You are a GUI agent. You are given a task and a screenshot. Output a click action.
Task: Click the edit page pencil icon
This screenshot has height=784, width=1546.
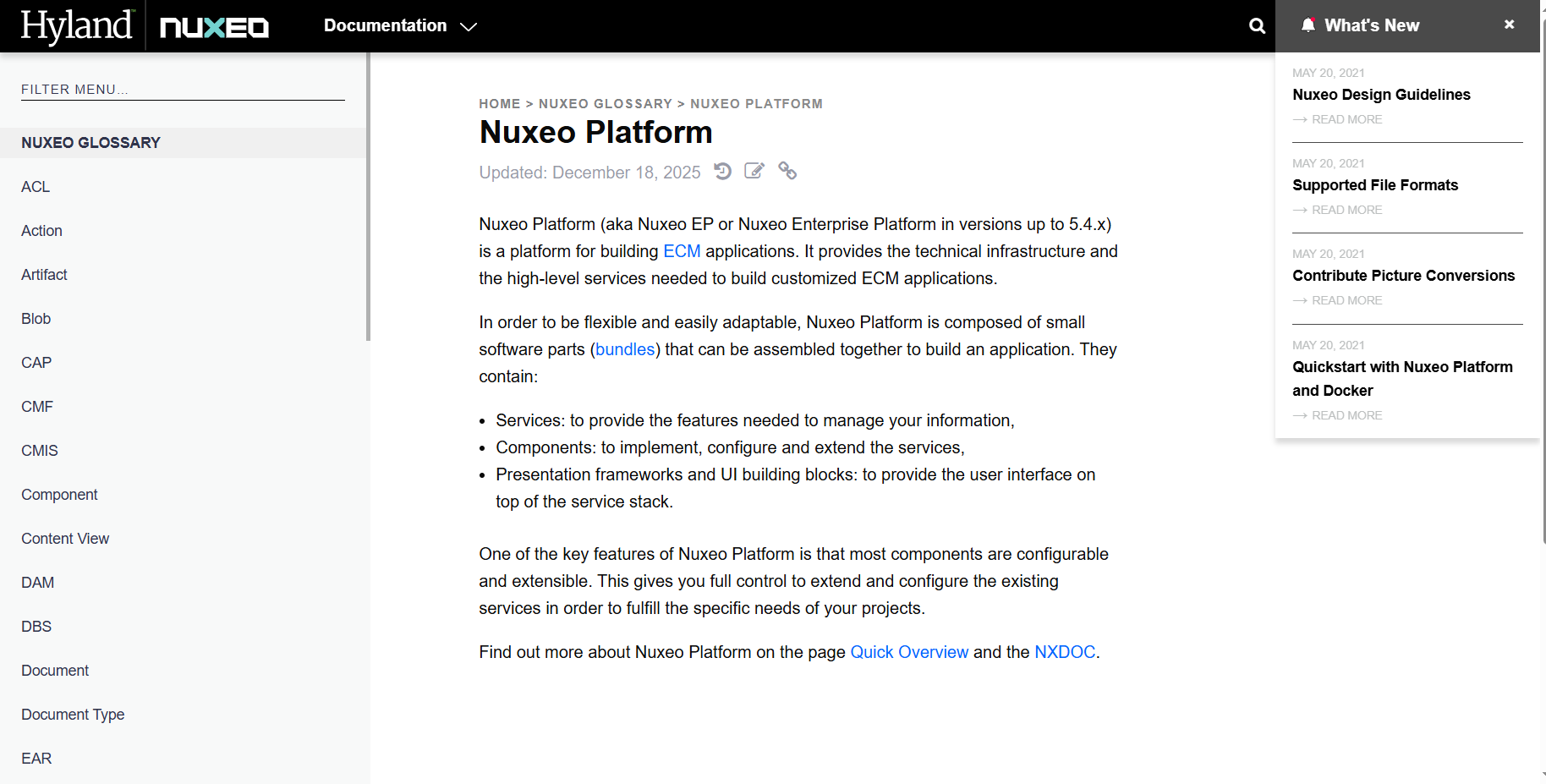[754, 171]
